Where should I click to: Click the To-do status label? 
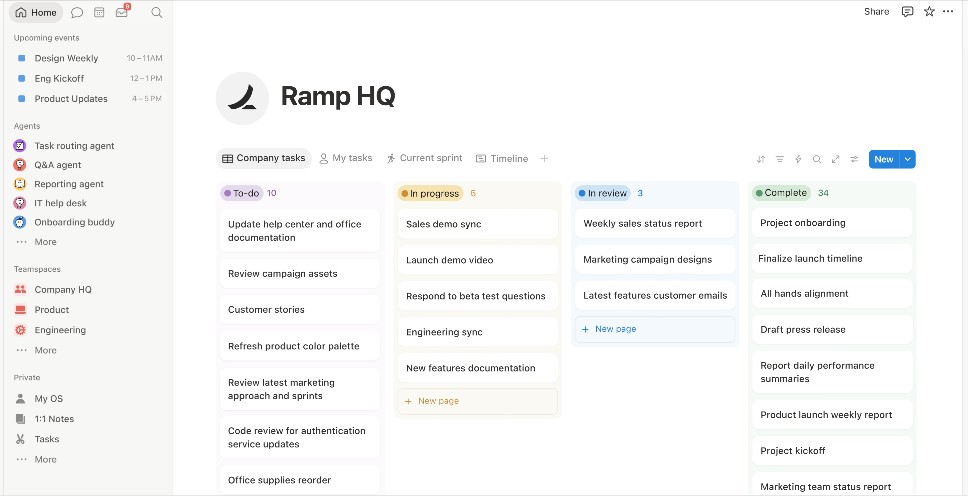pyautogui.click(x=242, y=193)
